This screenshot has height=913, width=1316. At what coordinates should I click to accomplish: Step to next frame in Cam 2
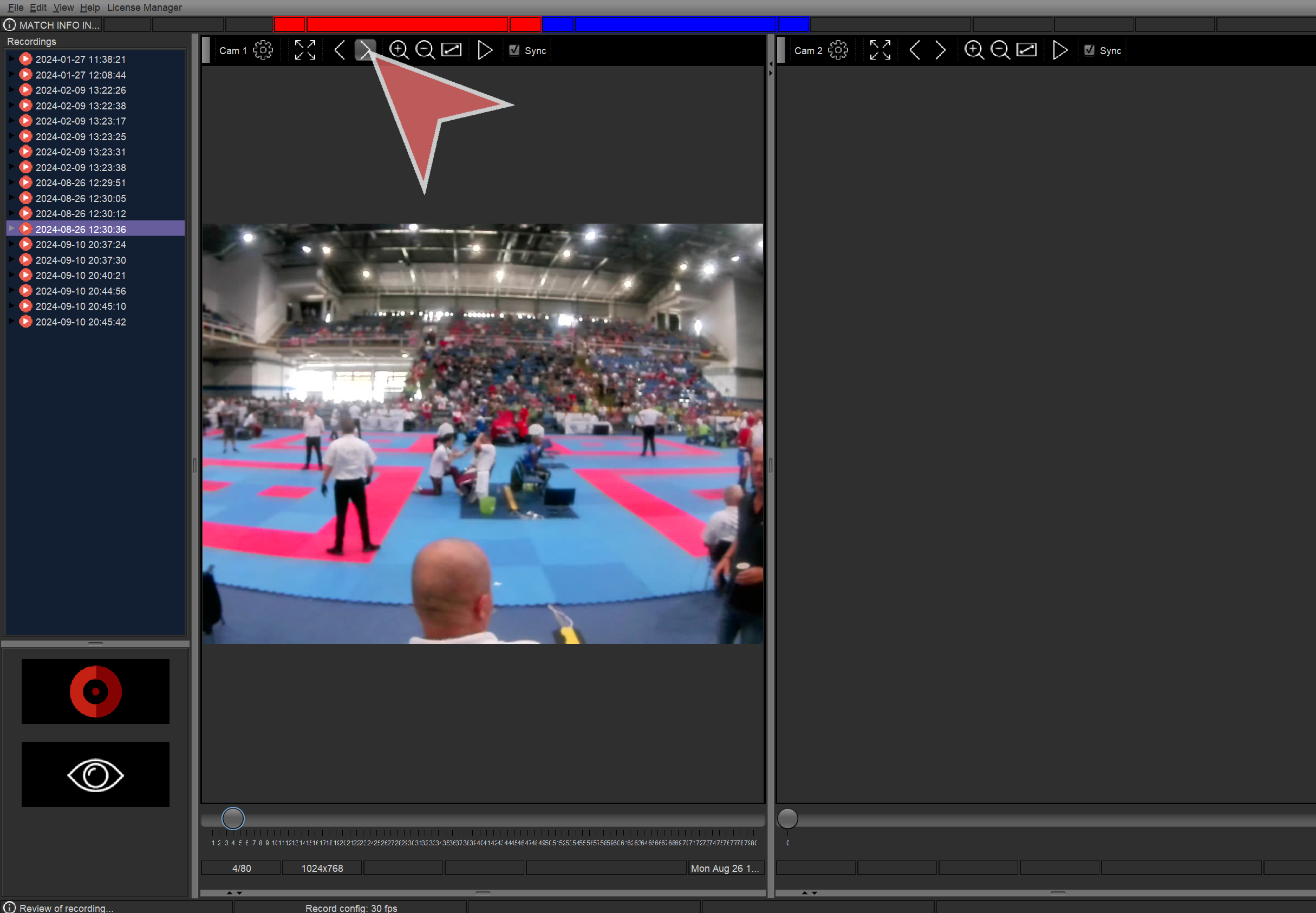940,50
